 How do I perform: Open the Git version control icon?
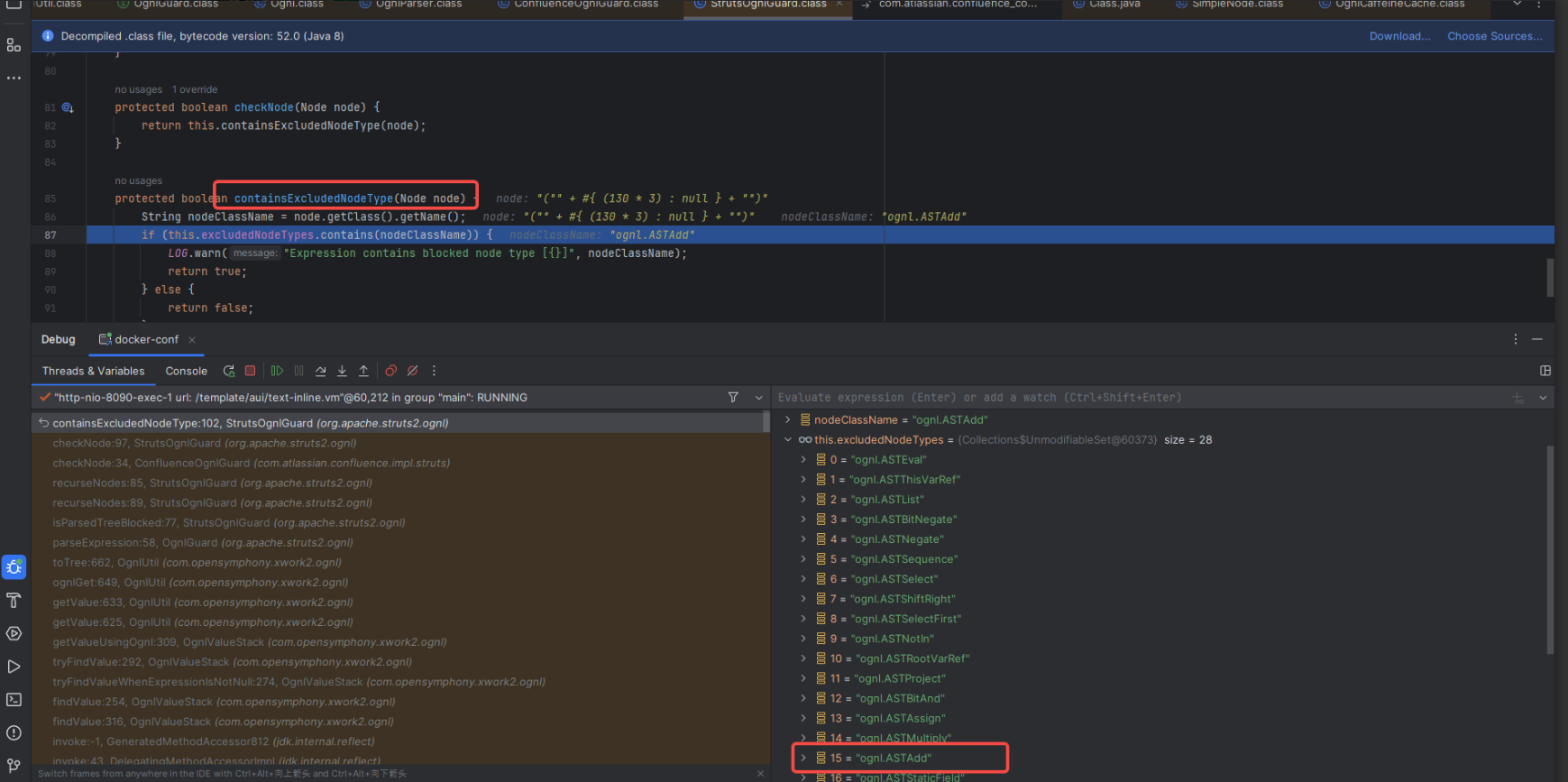coord(14,766)
